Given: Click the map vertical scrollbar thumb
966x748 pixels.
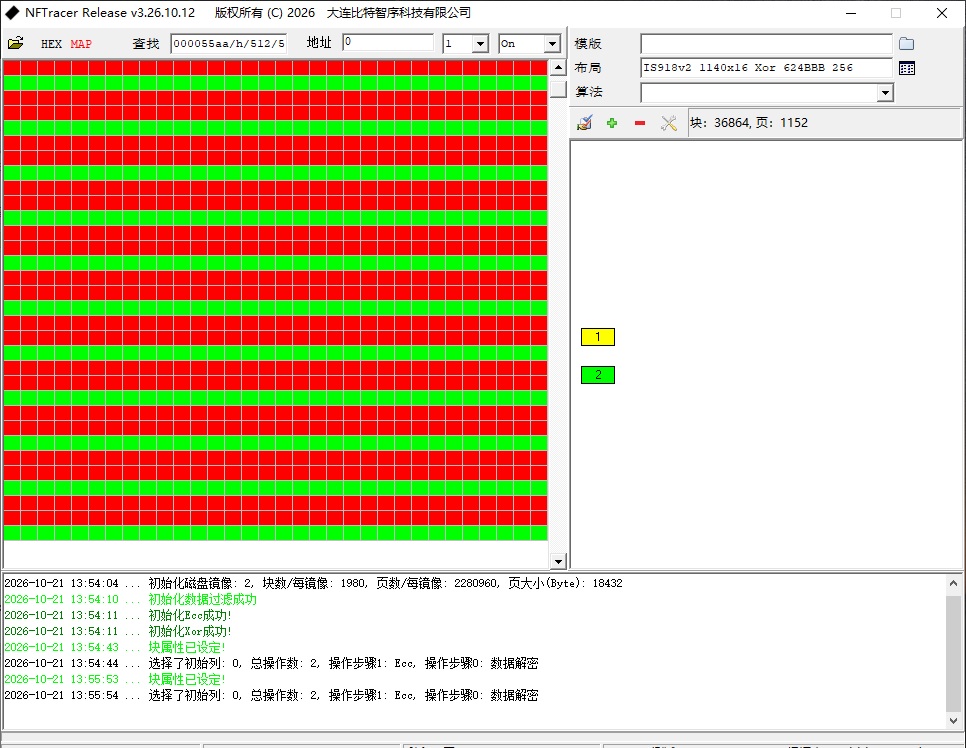Looking at the screenshot, I should tap(558, 89).
